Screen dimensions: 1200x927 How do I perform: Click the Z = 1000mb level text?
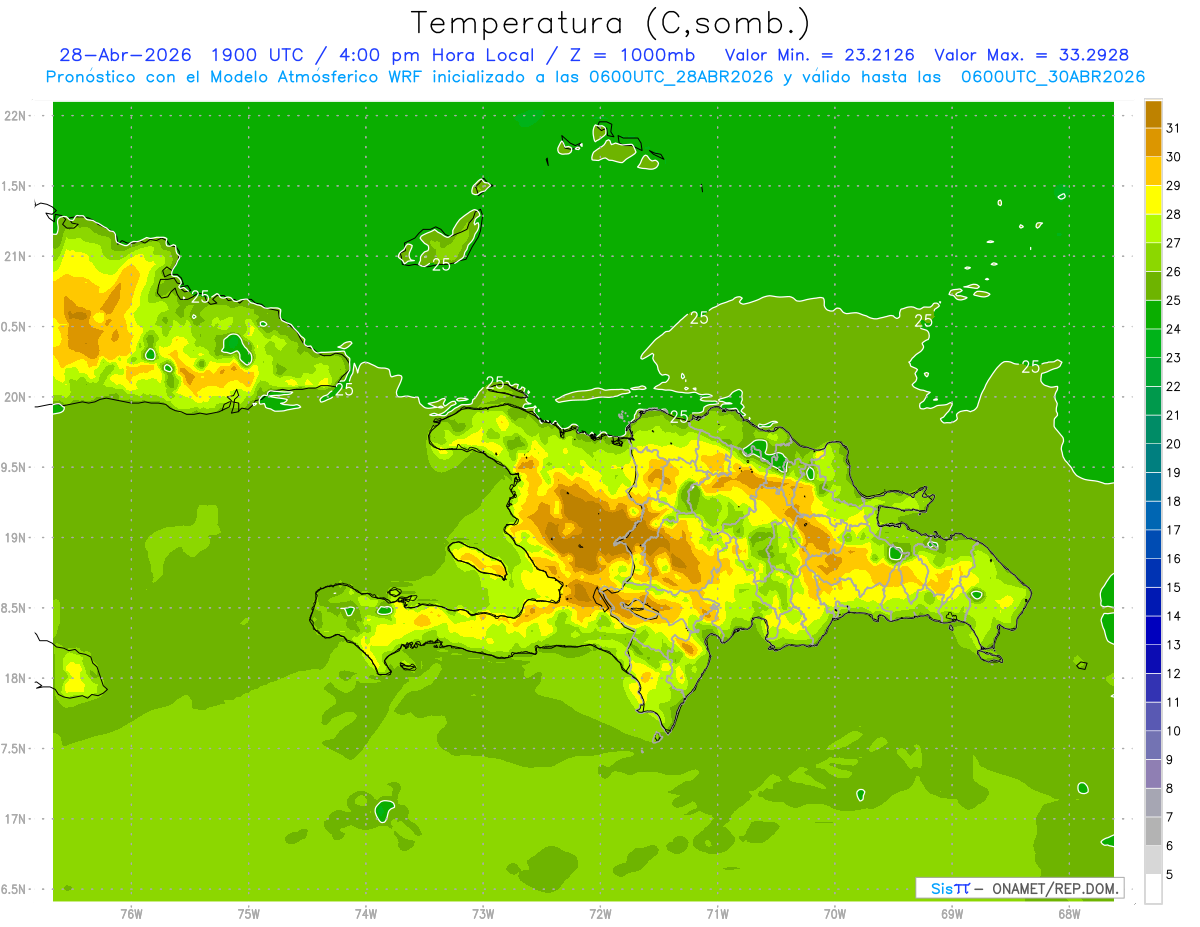[632, 55]
